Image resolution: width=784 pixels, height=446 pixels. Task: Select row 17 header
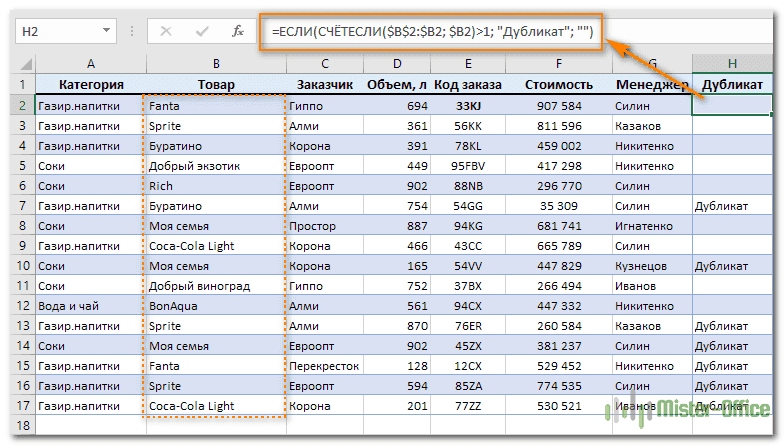point(24,406)
